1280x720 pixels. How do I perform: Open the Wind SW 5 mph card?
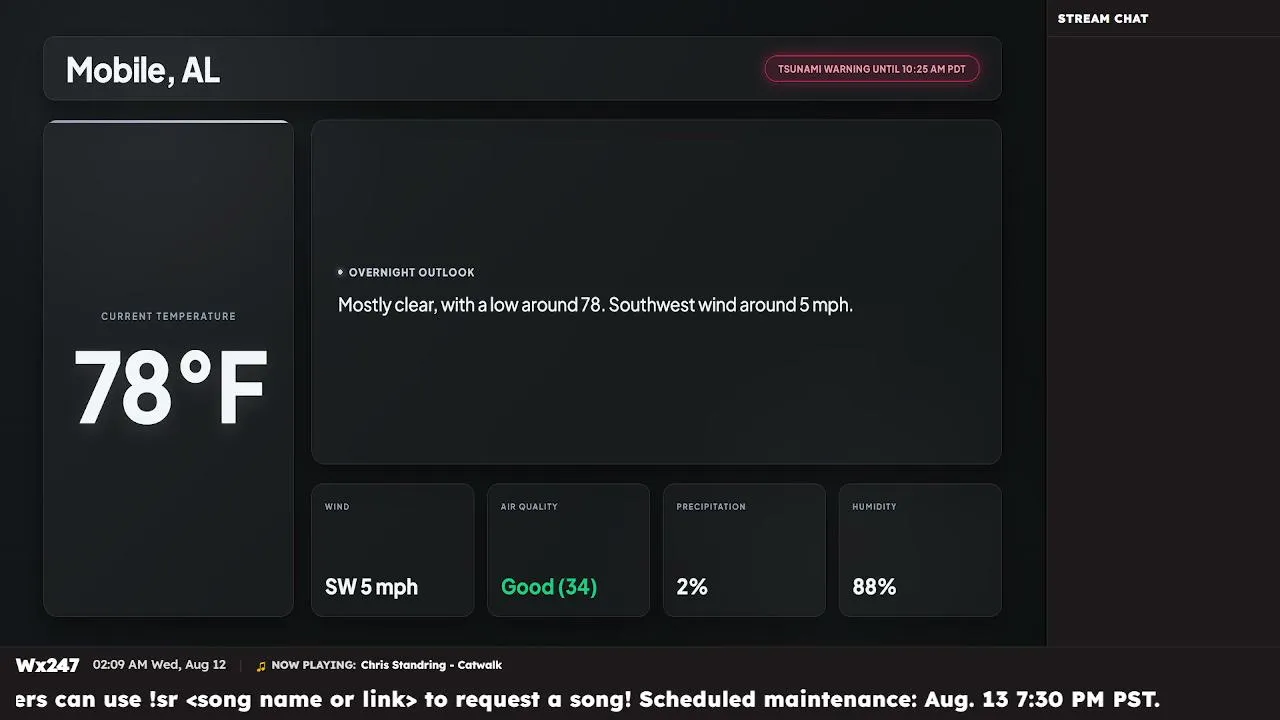click(x=393, y=550)
